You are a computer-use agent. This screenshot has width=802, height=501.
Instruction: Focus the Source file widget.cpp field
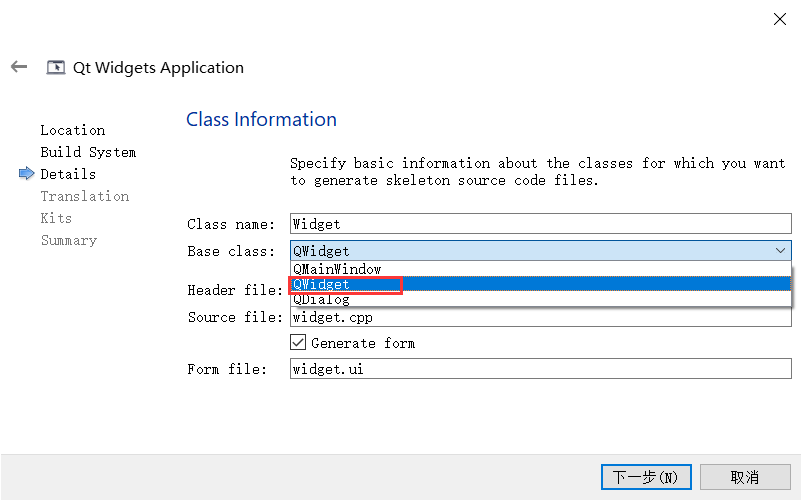(541, 317)
